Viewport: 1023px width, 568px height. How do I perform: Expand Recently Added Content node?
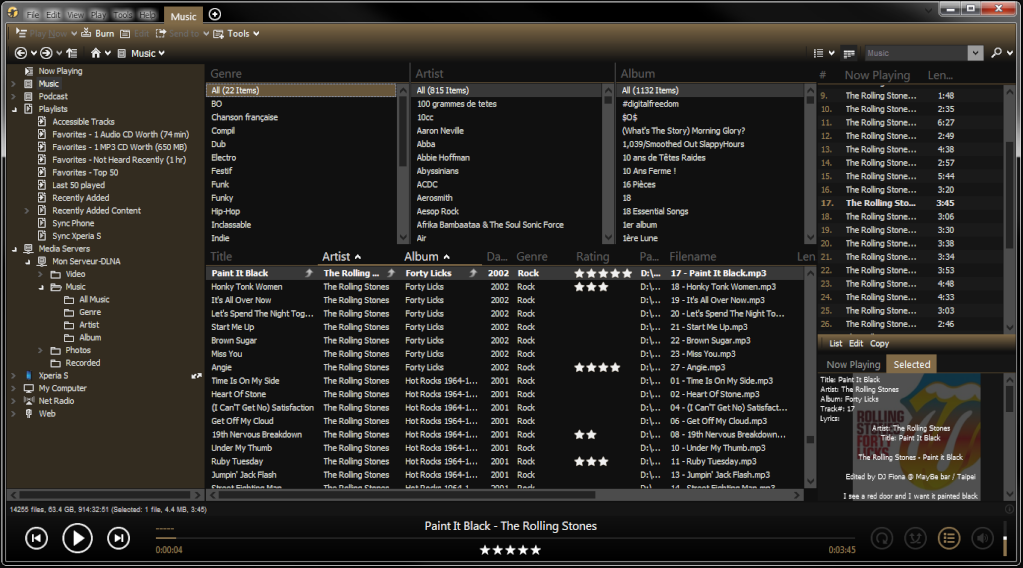[27, 211]
